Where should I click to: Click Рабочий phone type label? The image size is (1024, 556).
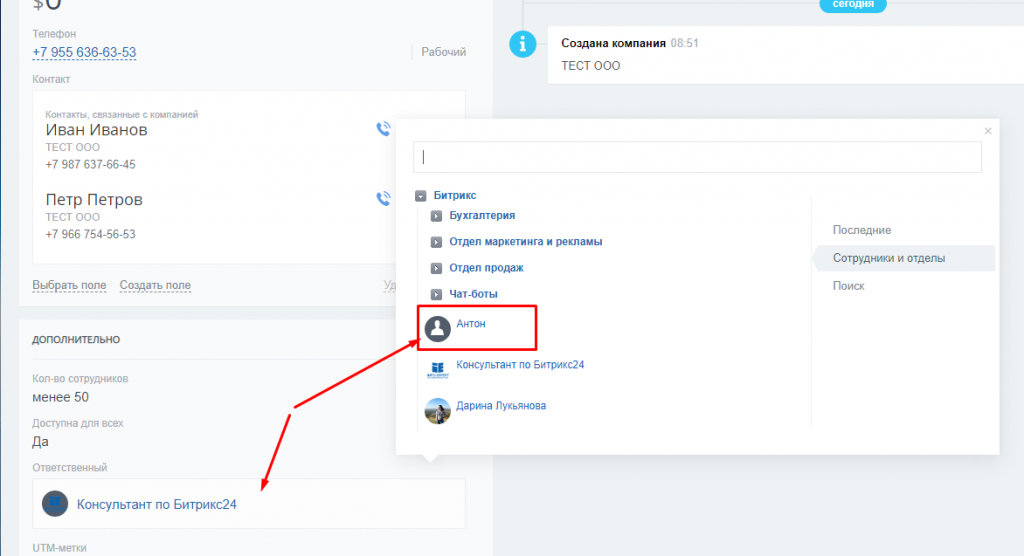point(443,52)
